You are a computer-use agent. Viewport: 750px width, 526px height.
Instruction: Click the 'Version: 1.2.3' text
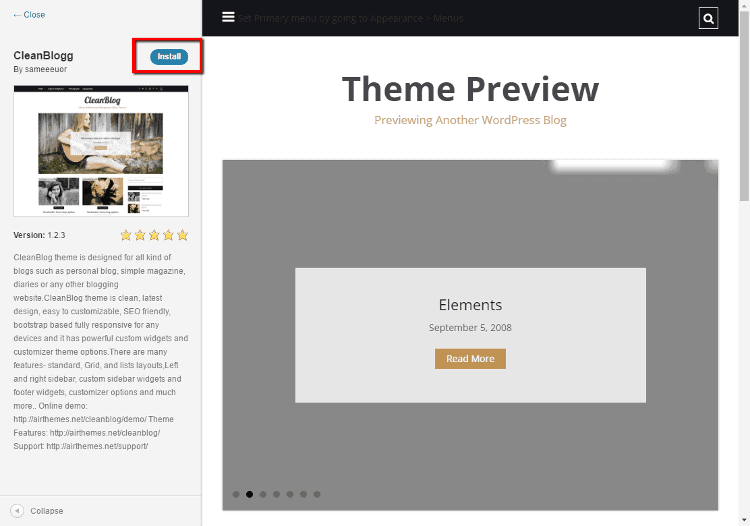(39, 235)
